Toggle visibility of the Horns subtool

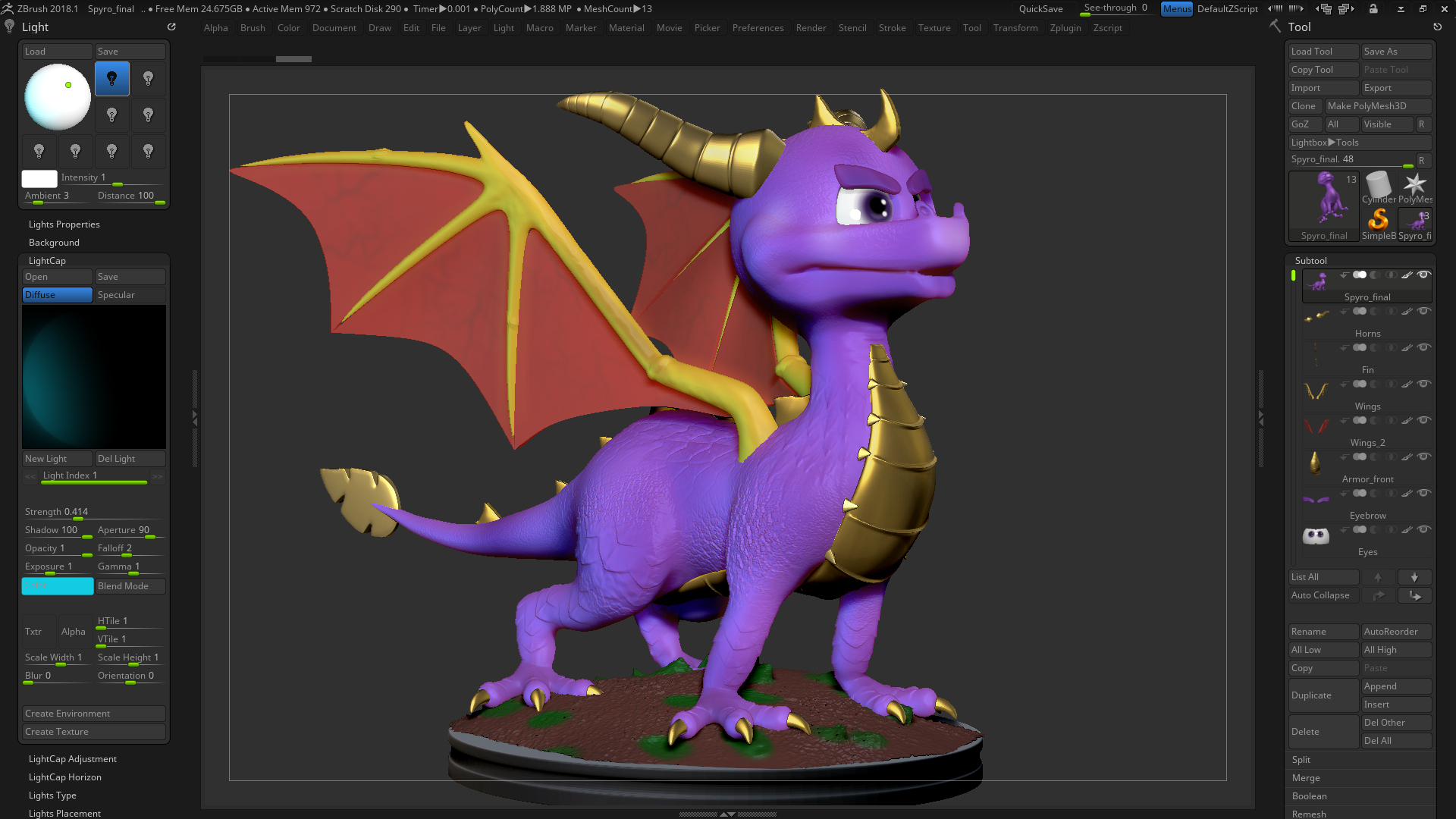[1425, 311]
